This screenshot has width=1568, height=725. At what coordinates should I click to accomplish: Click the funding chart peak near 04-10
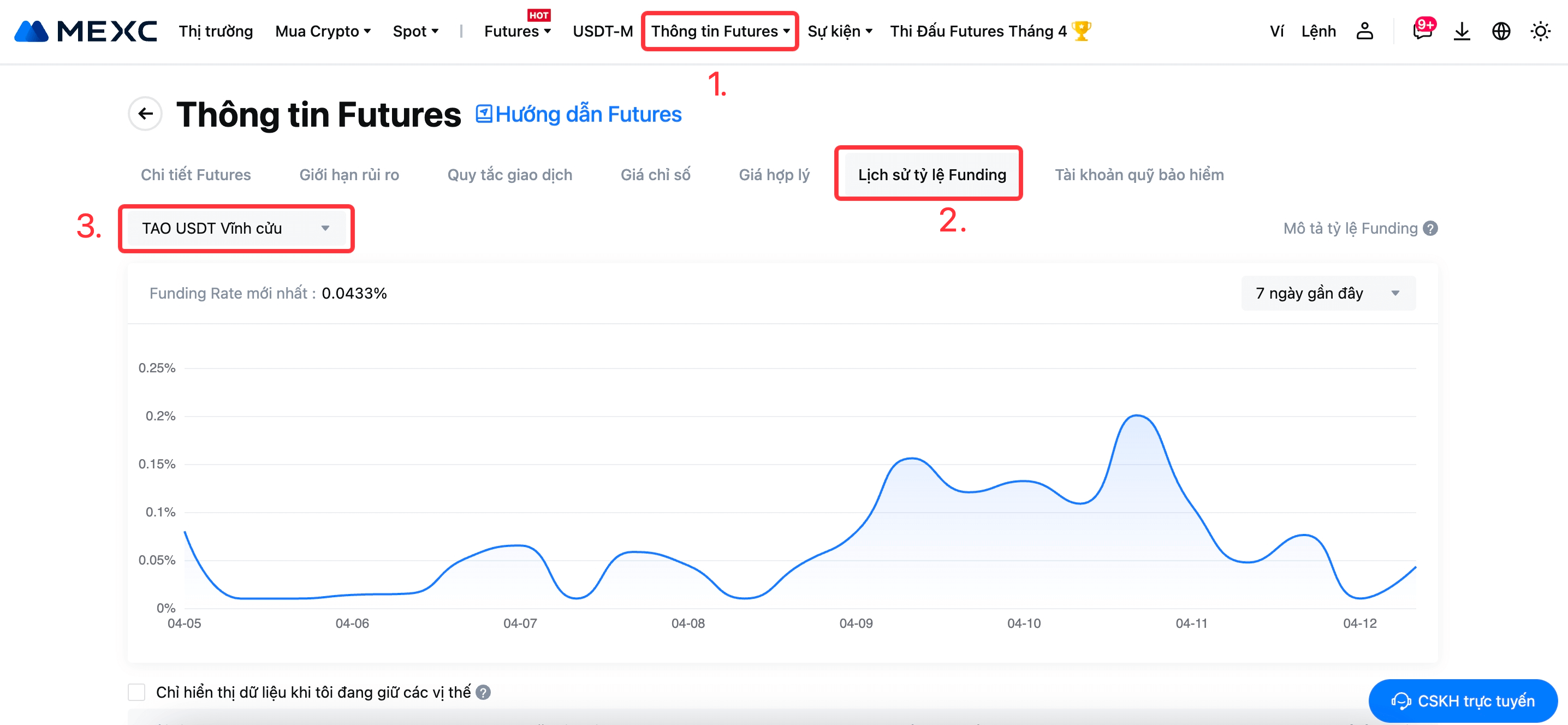pyautogui.click(x=1137, y=417)
